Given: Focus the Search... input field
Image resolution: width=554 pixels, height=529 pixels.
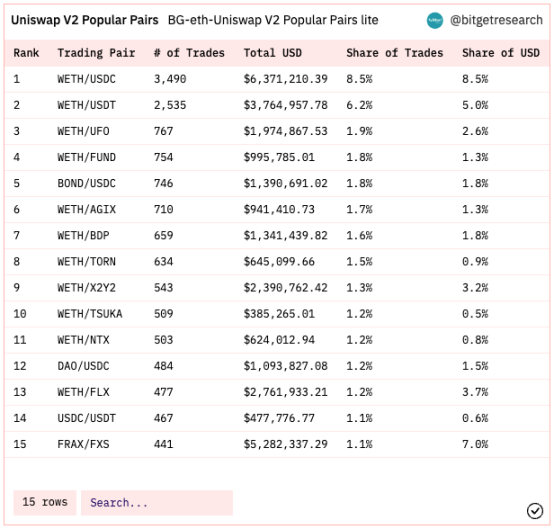Looking at the screenshot, I should pyautogui.click(x=157, y=502).
